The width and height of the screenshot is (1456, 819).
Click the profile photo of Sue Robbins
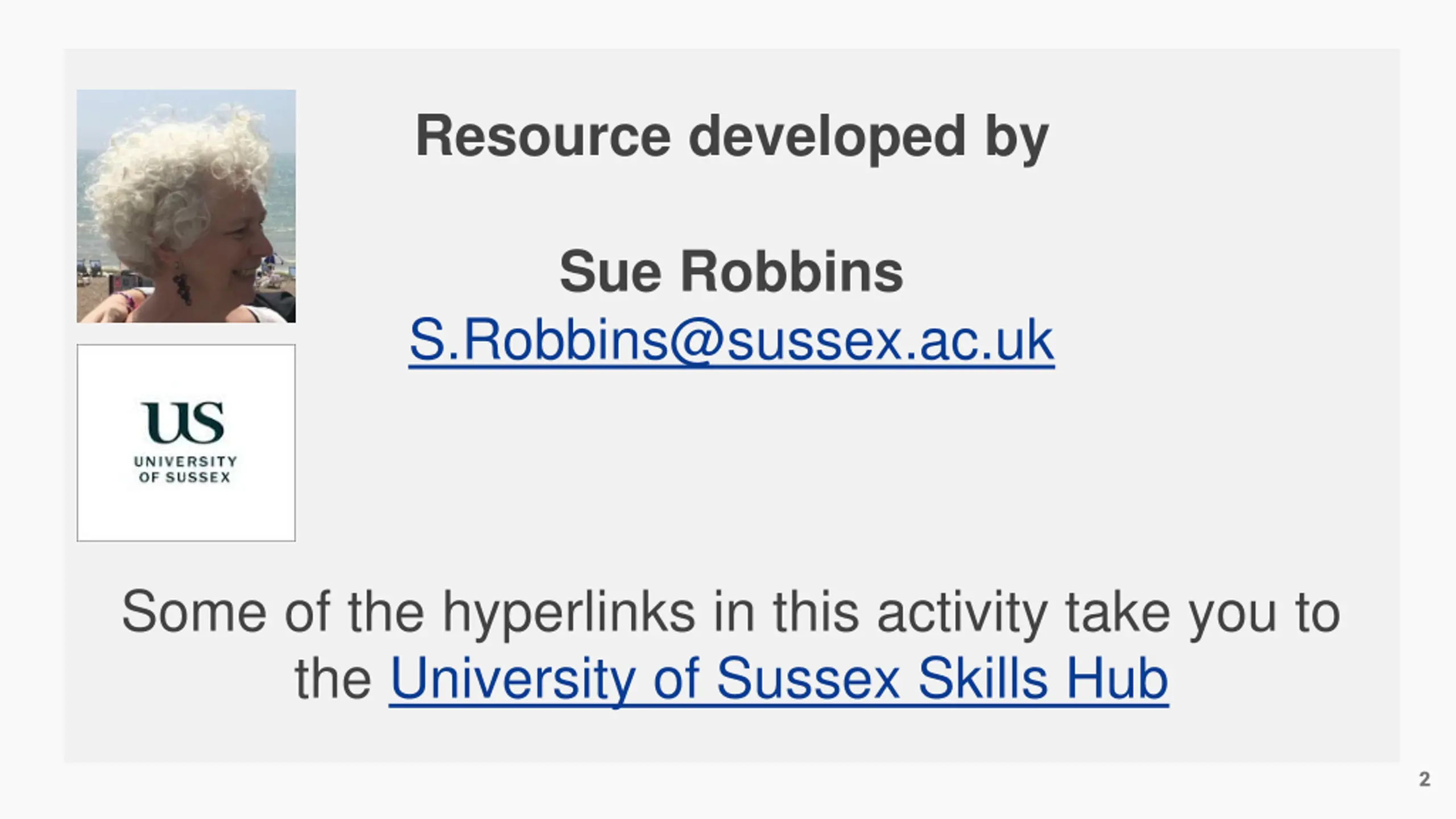[186, 206]
